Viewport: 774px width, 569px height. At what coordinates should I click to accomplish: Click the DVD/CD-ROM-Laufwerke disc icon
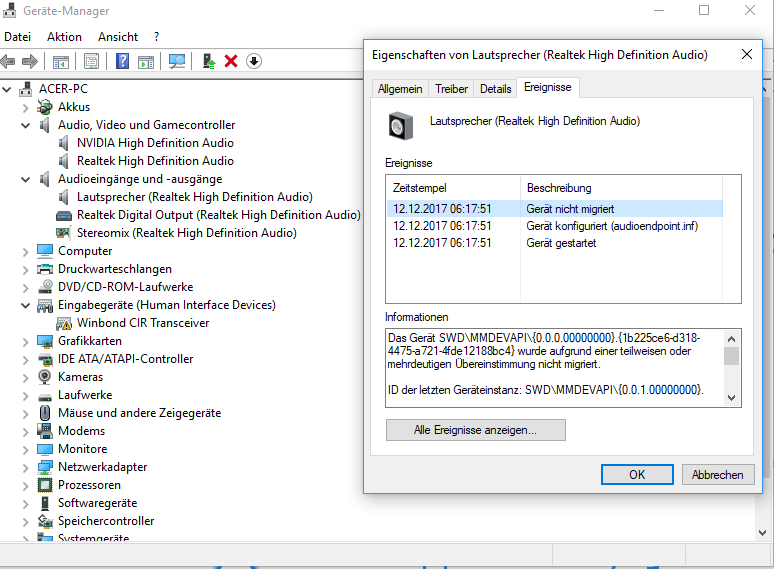click(x=45, y=287)
